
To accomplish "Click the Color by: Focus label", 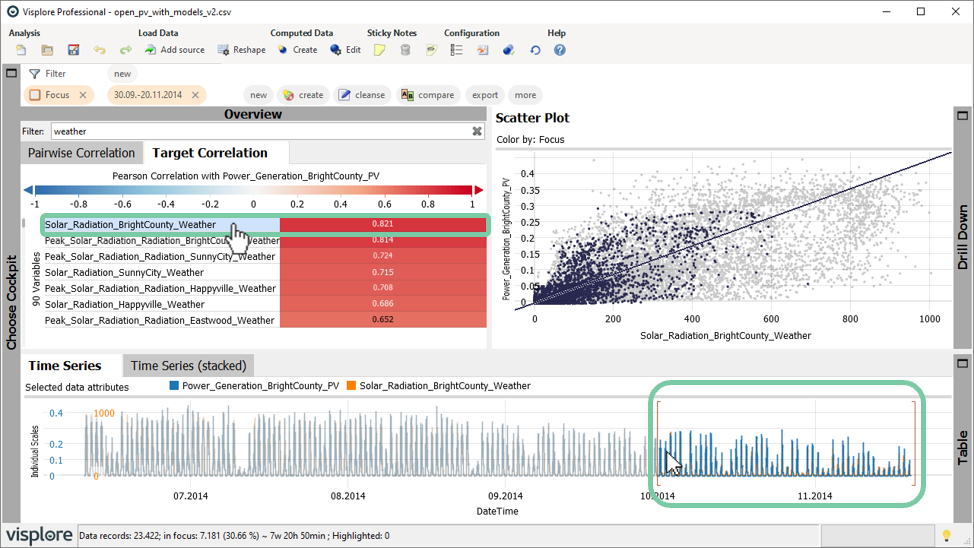I will (x=530, y=140).
